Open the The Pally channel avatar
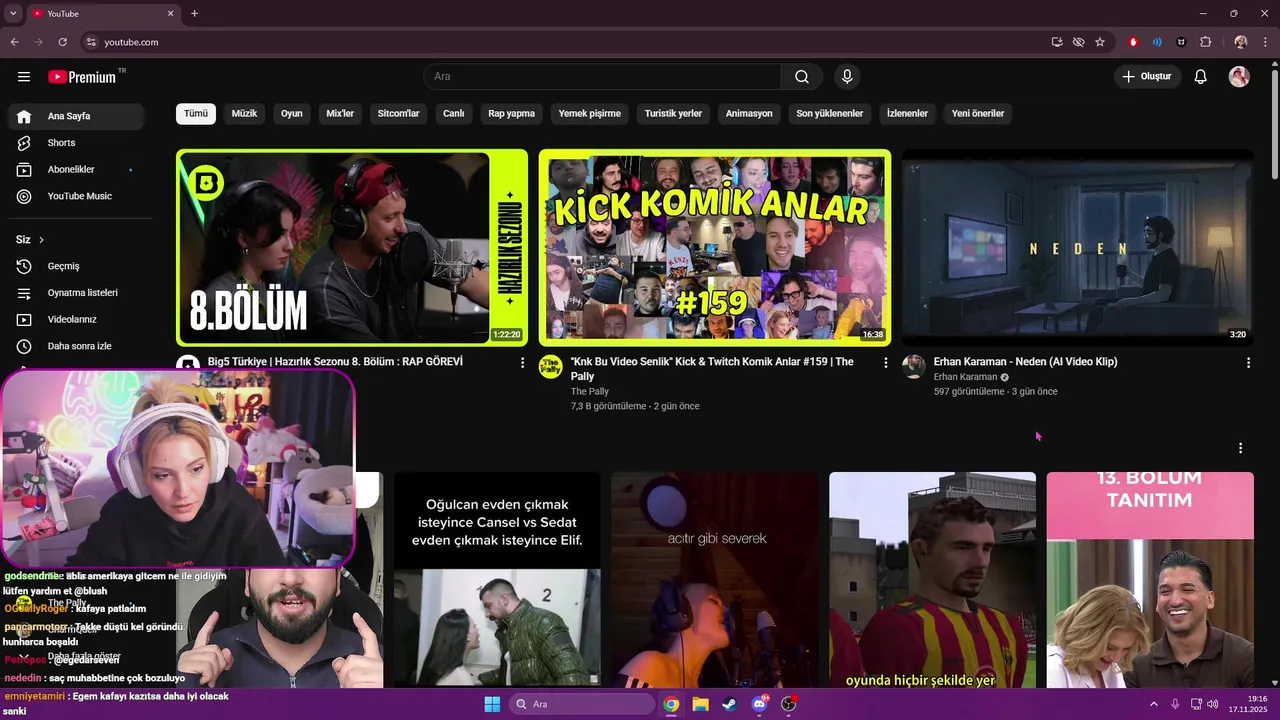The height and width of the screenshot is (720, 1280). point(550,366)
